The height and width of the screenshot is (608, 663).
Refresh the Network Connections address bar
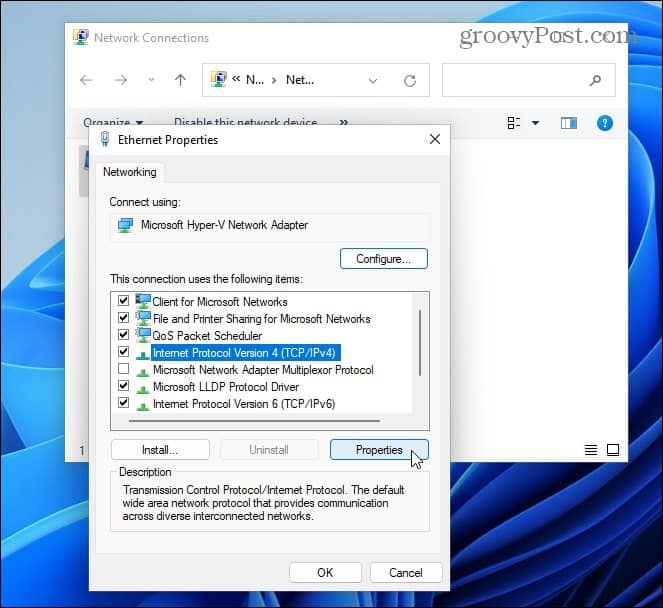click(x=410, y=80)
